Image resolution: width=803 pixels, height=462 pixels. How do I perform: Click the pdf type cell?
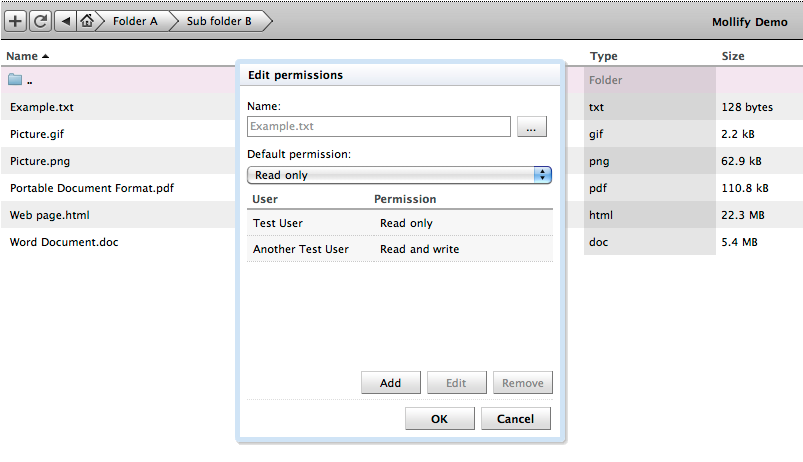tap(598, 188)
